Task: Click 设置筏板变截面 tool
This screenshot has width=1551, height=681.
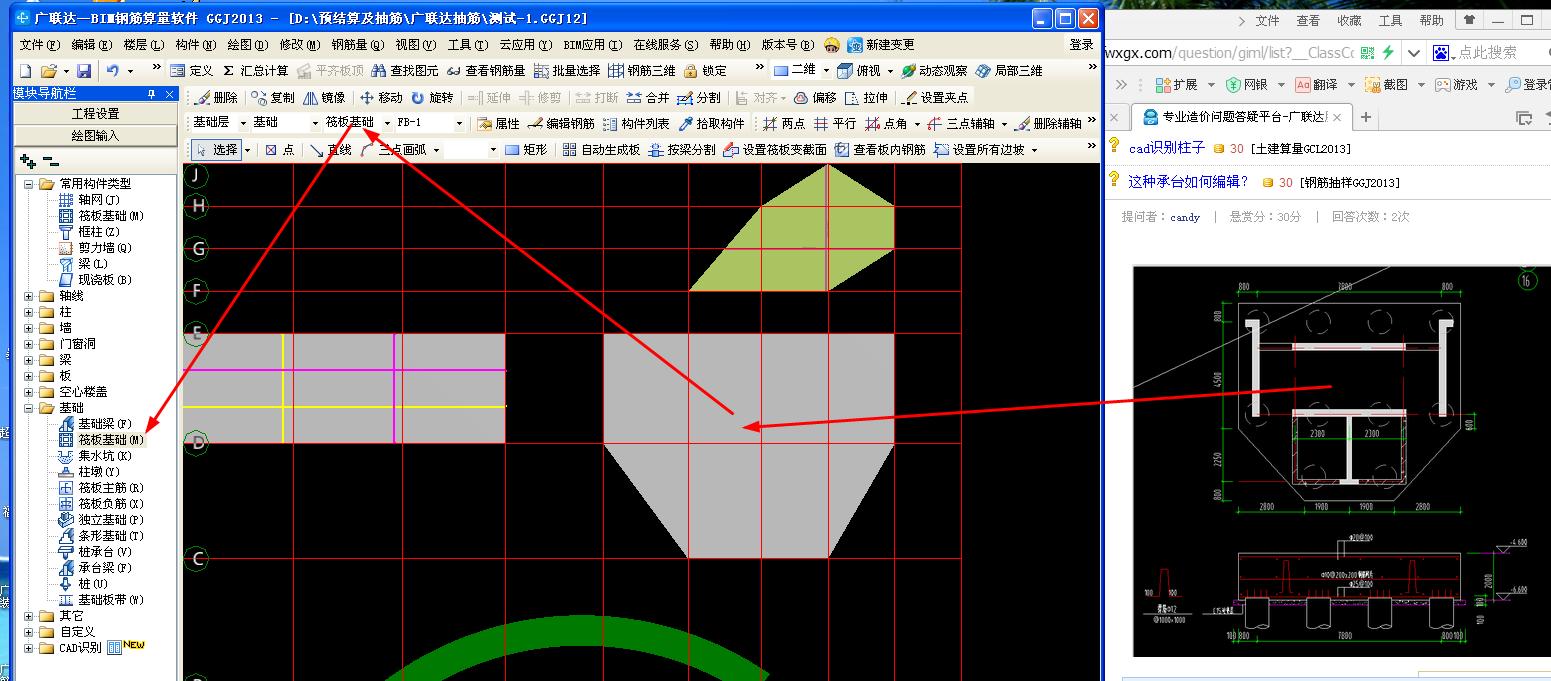Action: 774,149
